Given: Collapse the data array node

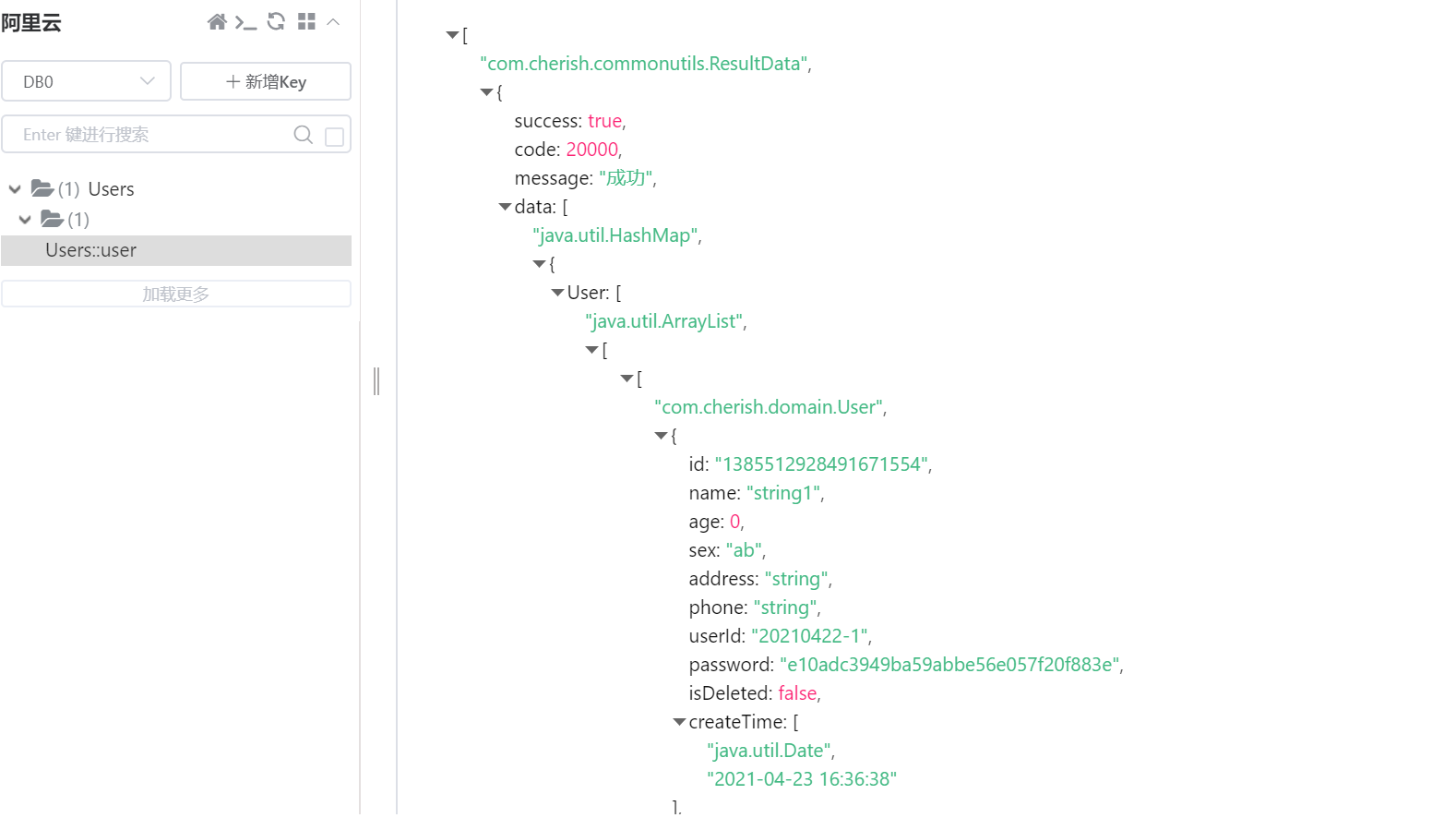Looking at the screenshot, I should click(x=505, y=207).
